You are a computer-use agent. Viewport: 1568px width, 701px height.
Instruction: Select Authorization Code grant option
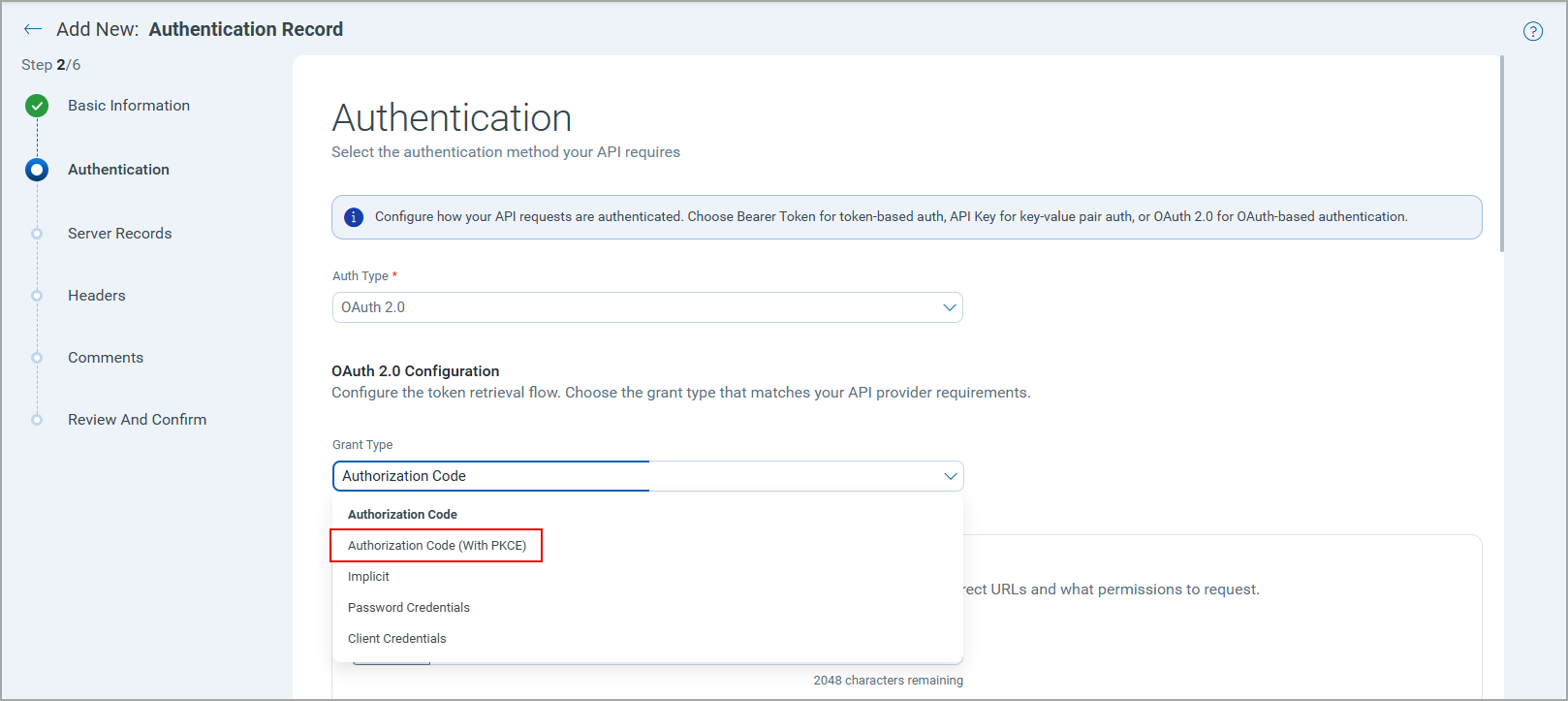[x=647, y=515]
